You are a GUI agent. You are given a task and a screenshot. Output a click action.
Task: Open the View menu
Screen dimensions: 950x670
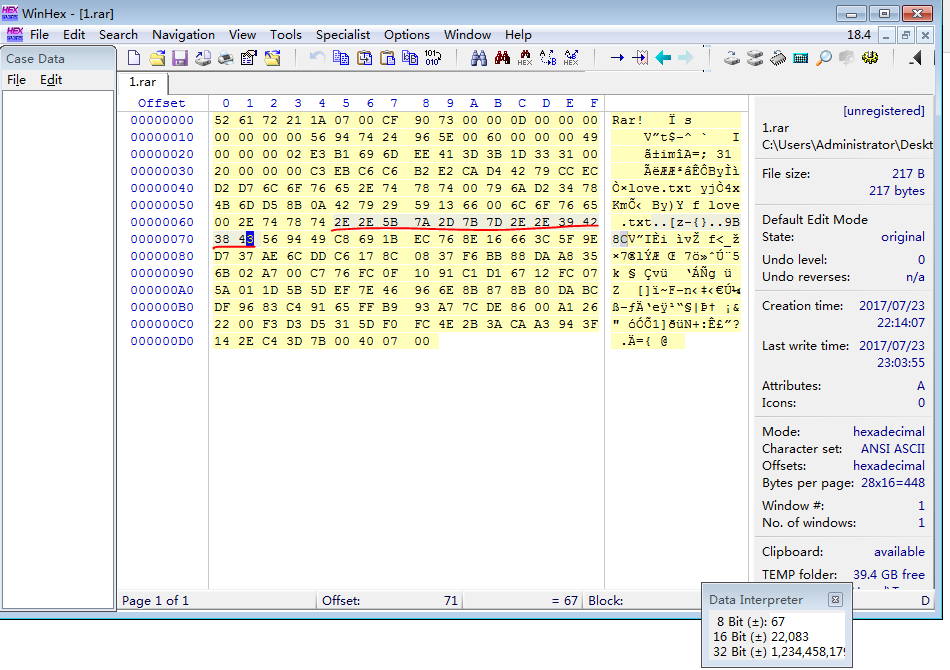pyautogui.click(x=242, y=35)
